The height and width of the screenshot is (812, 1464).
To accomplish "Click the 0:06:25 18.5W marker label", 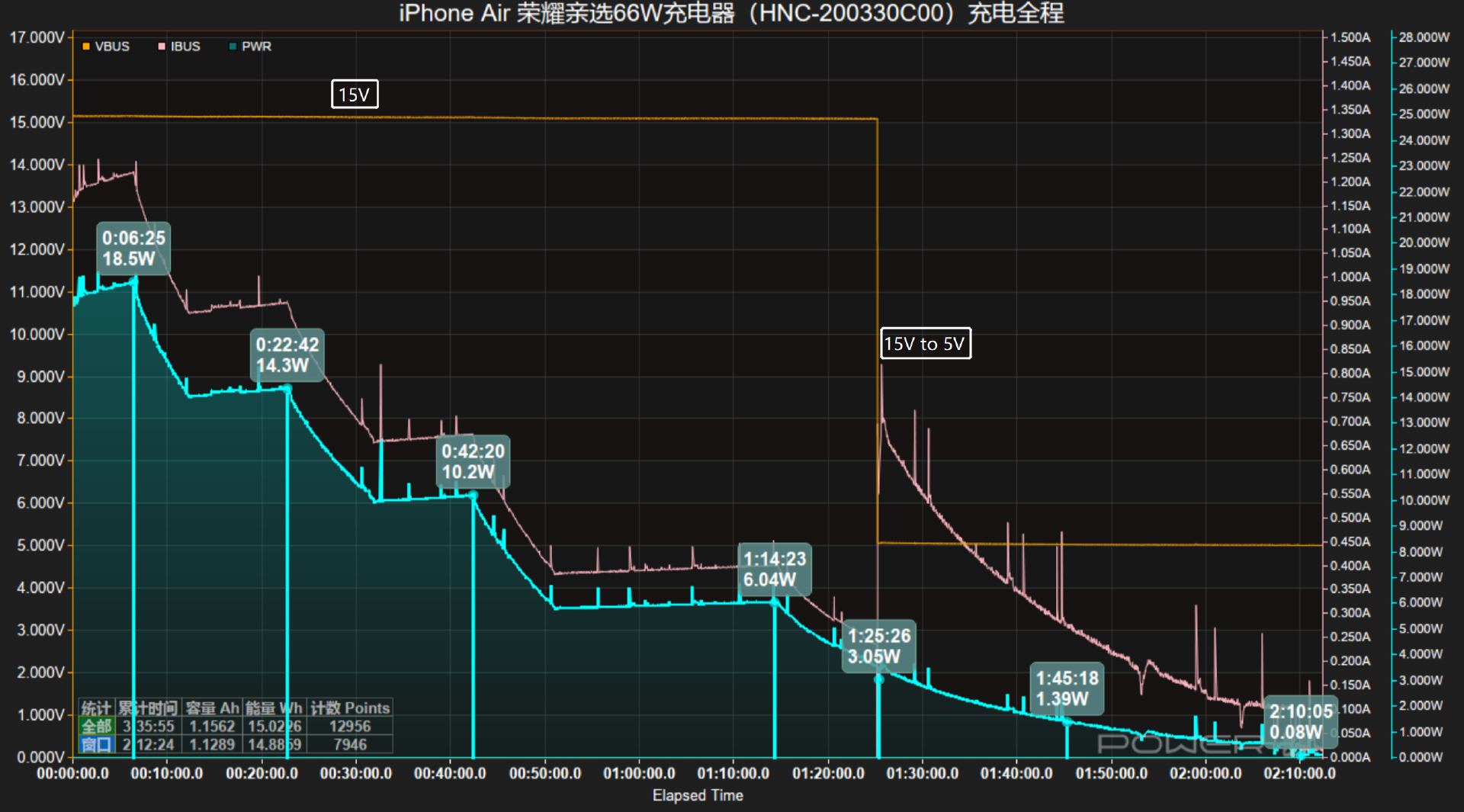I will click(133, 249).
